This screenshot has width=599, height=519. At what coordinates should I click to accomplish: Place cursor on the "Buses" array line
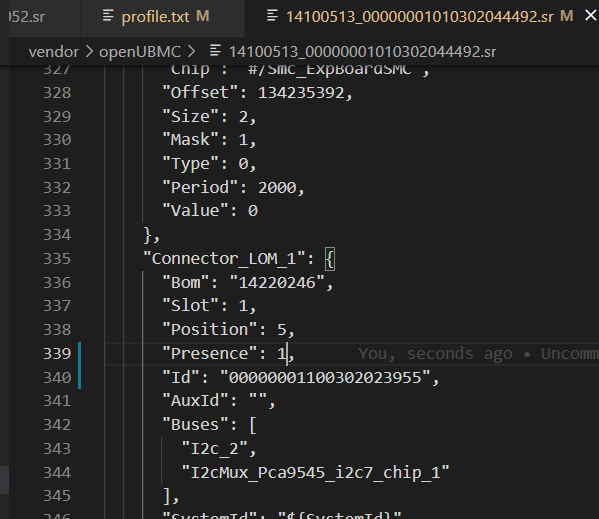click(209, 425)
